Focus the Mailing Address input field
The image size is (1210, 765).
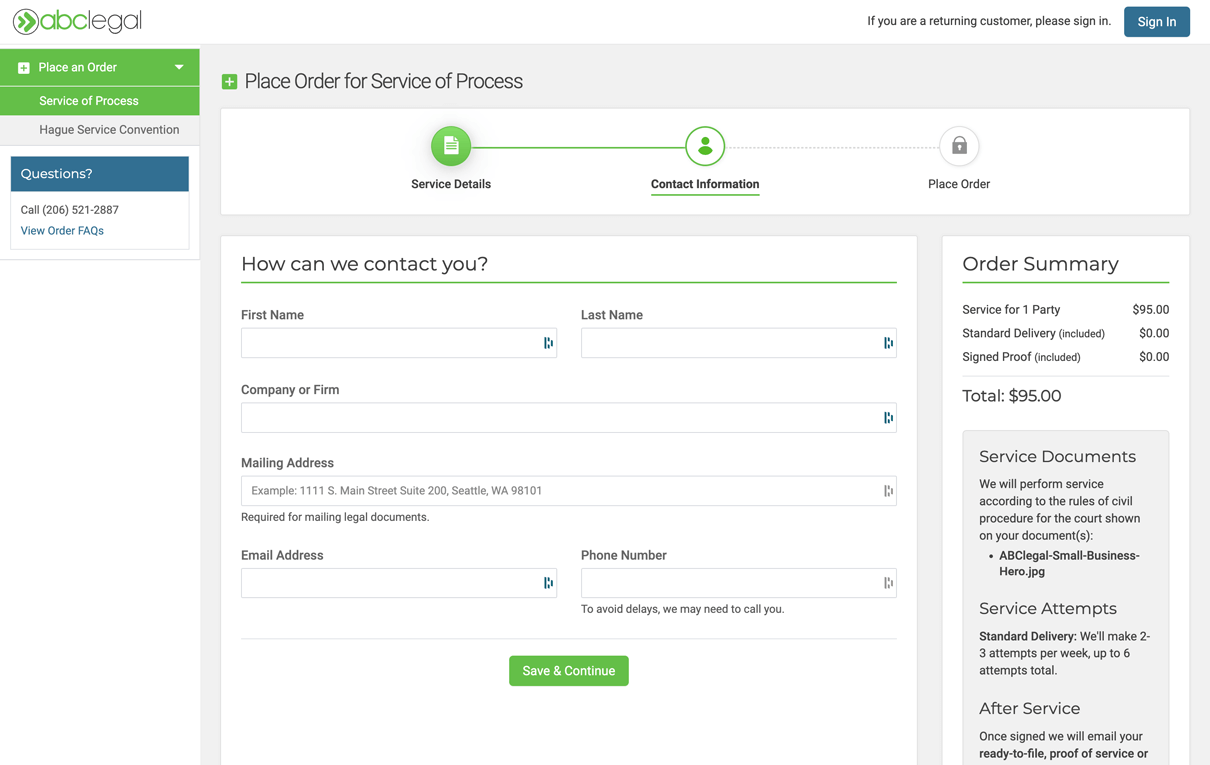(x=560, y=491)
